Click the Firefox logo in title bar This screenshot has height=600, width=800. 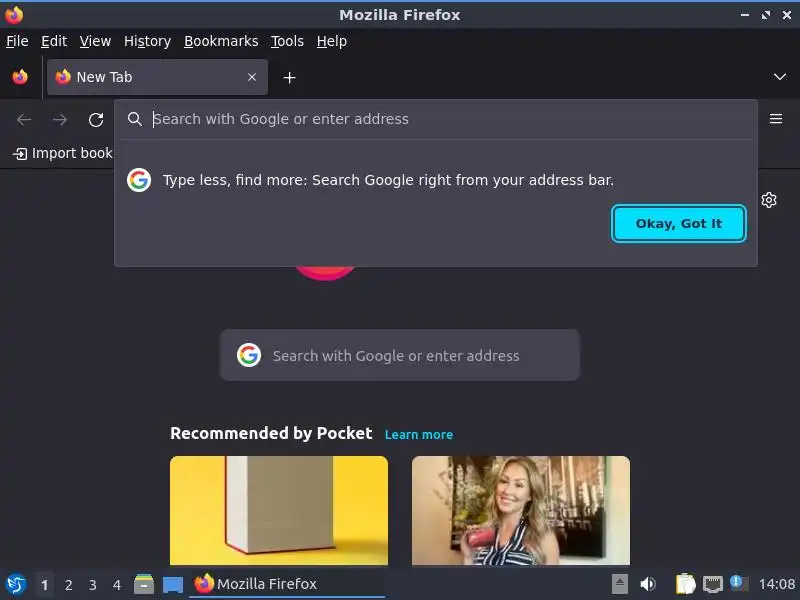coord(14,15)
